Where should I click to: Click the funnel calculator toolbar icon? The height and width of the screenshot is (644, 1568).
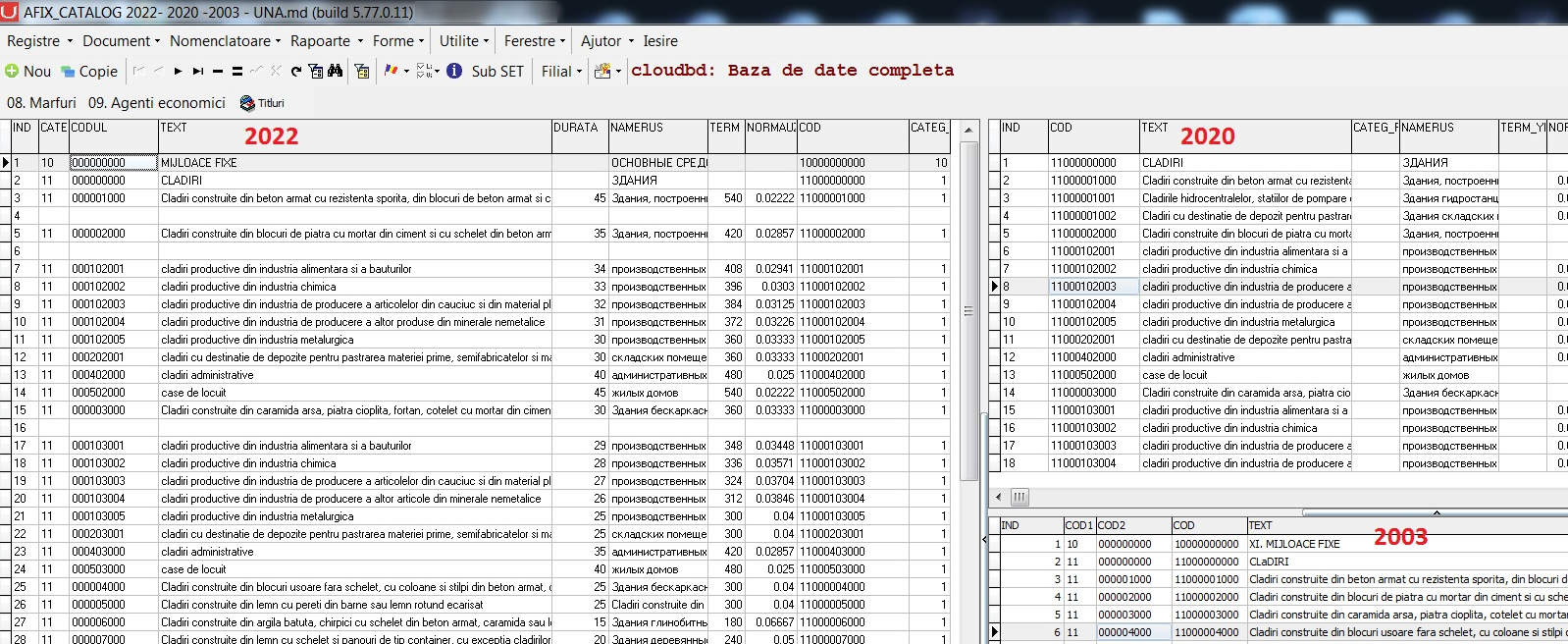click(x=362, y=71)
